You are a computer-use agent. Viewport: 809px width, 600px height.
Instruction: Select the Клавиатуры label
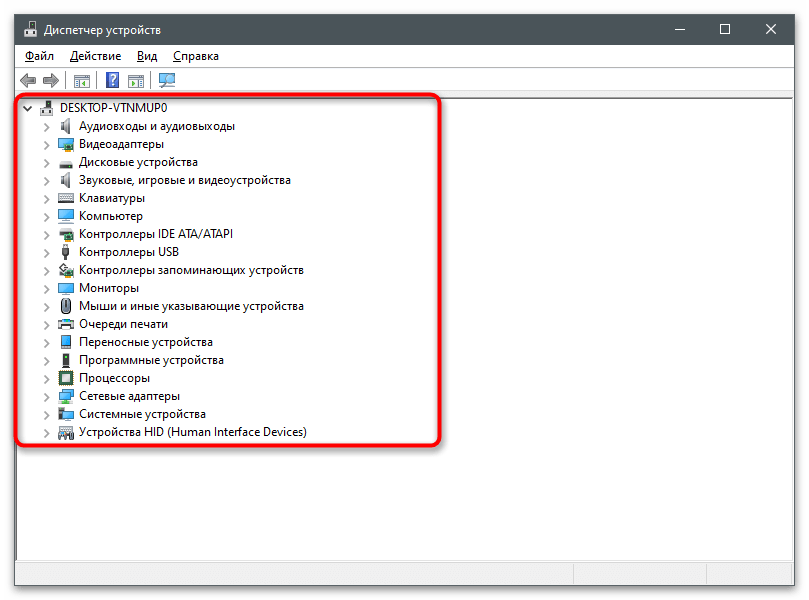[112, 198]
